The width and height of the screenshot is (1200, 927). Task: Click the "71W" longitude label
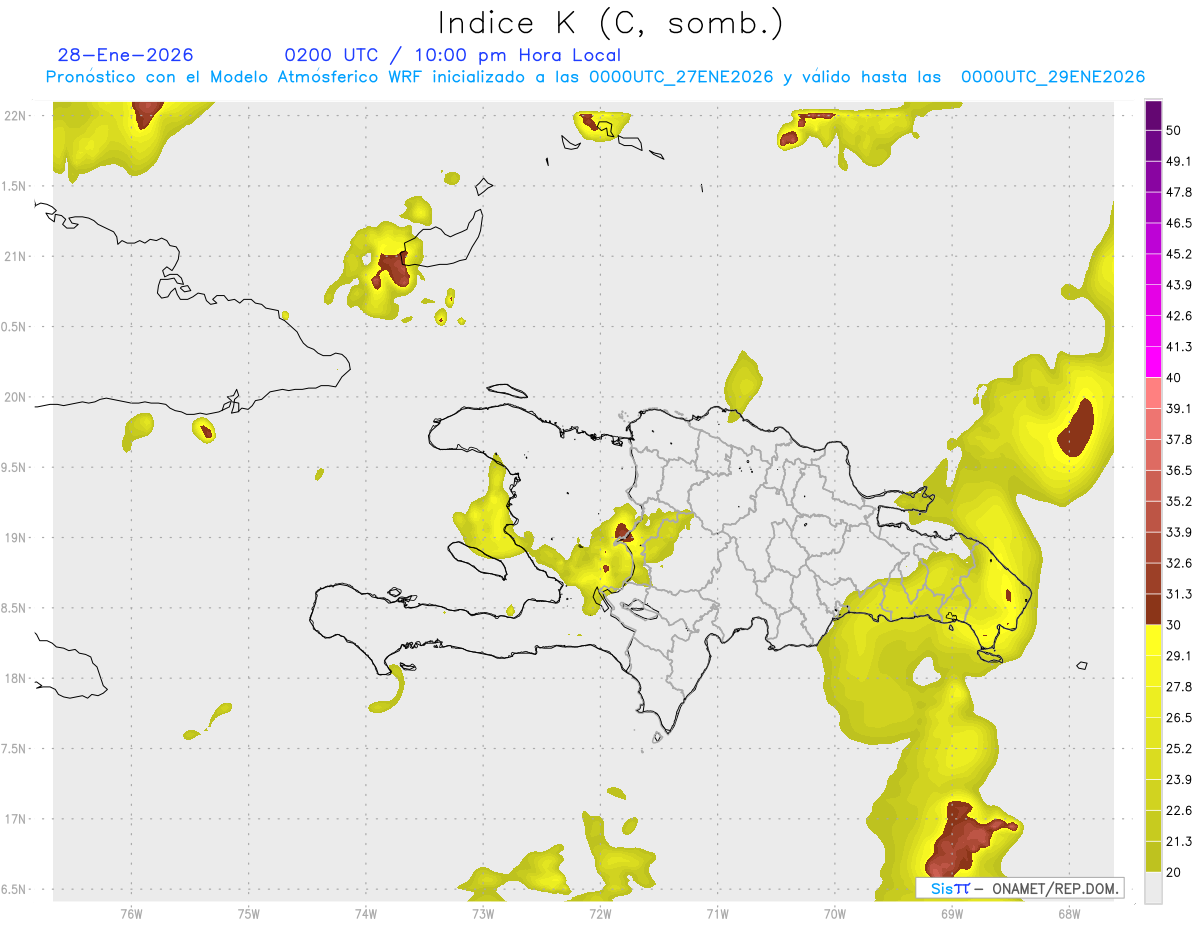tap(717, 913)
